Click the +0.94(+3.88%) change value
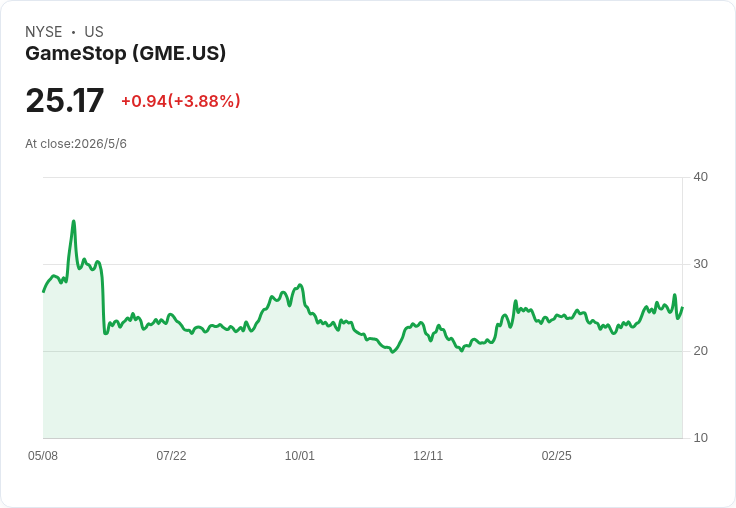Image resolution: width=736 pixels, height=508 pixels. tap(181, 101)
